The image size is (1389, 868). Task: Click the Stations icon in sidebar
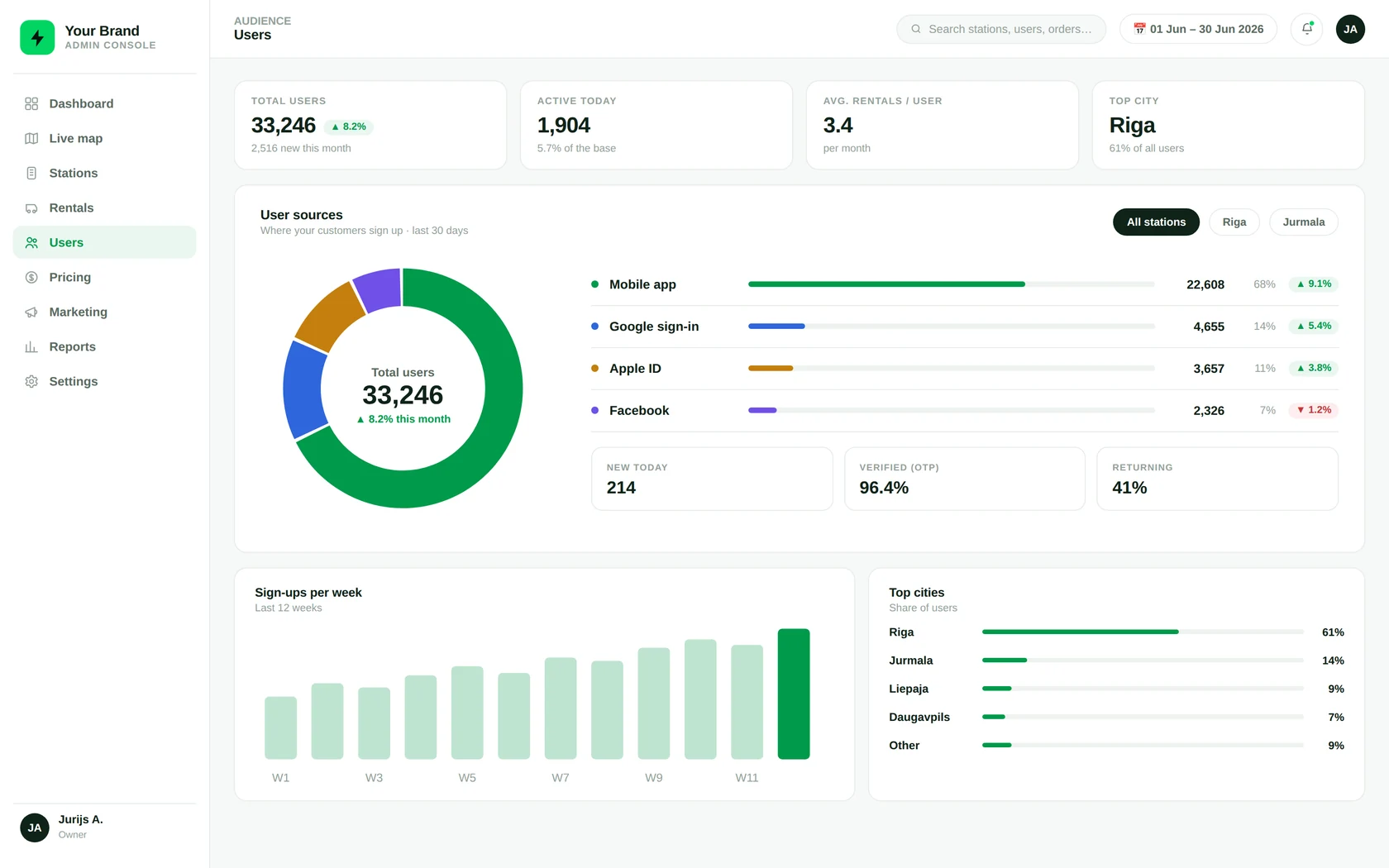(x=31, y=173)
